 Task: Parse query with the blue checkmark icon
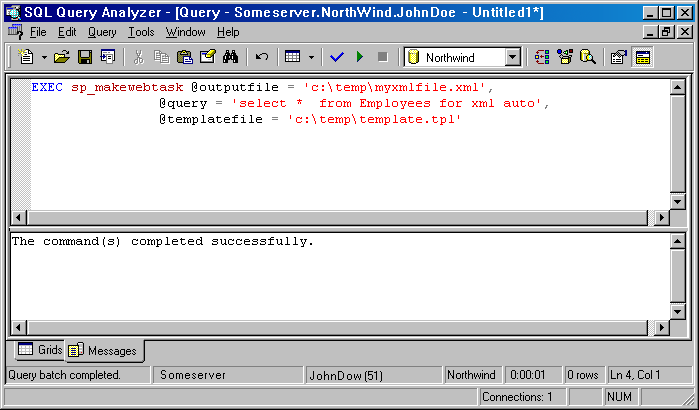tap(337, 58)
